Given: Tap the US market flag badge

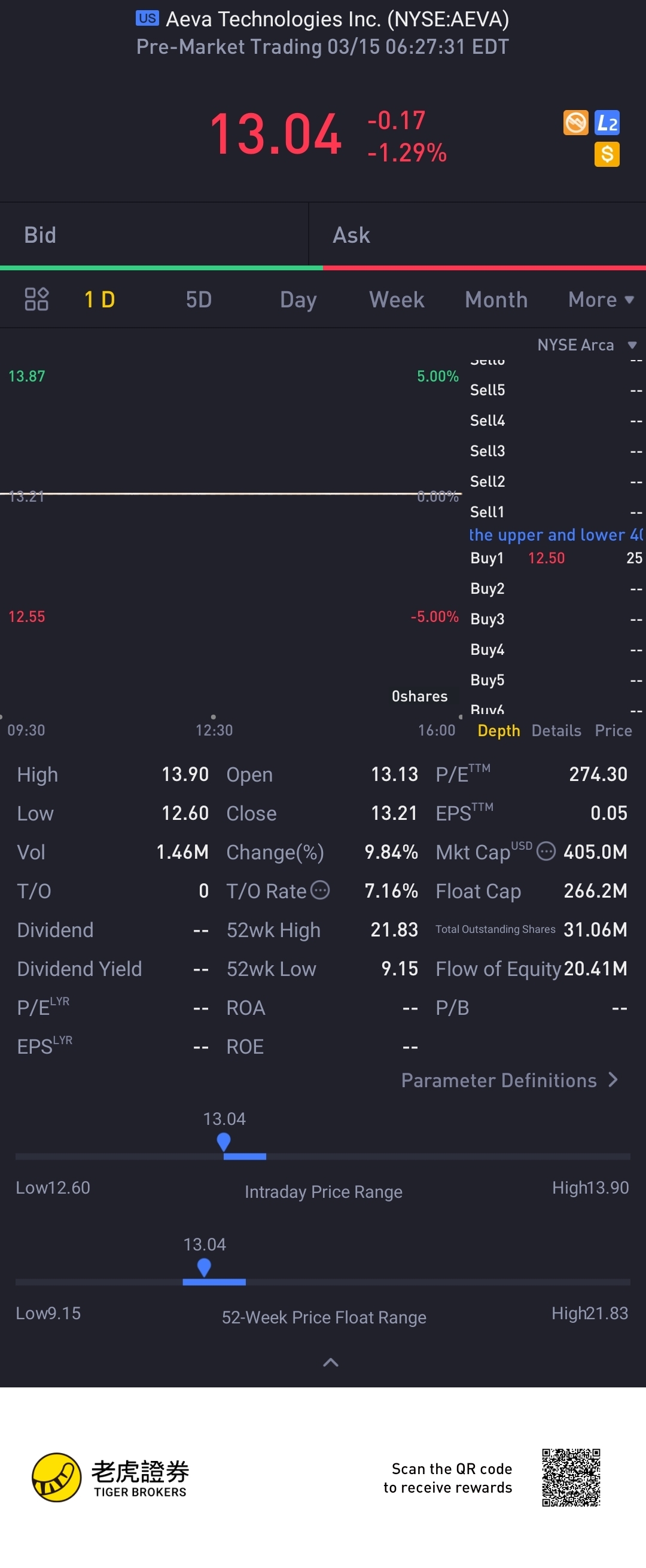Looking at the screenshot, I should tap(147, 19).
